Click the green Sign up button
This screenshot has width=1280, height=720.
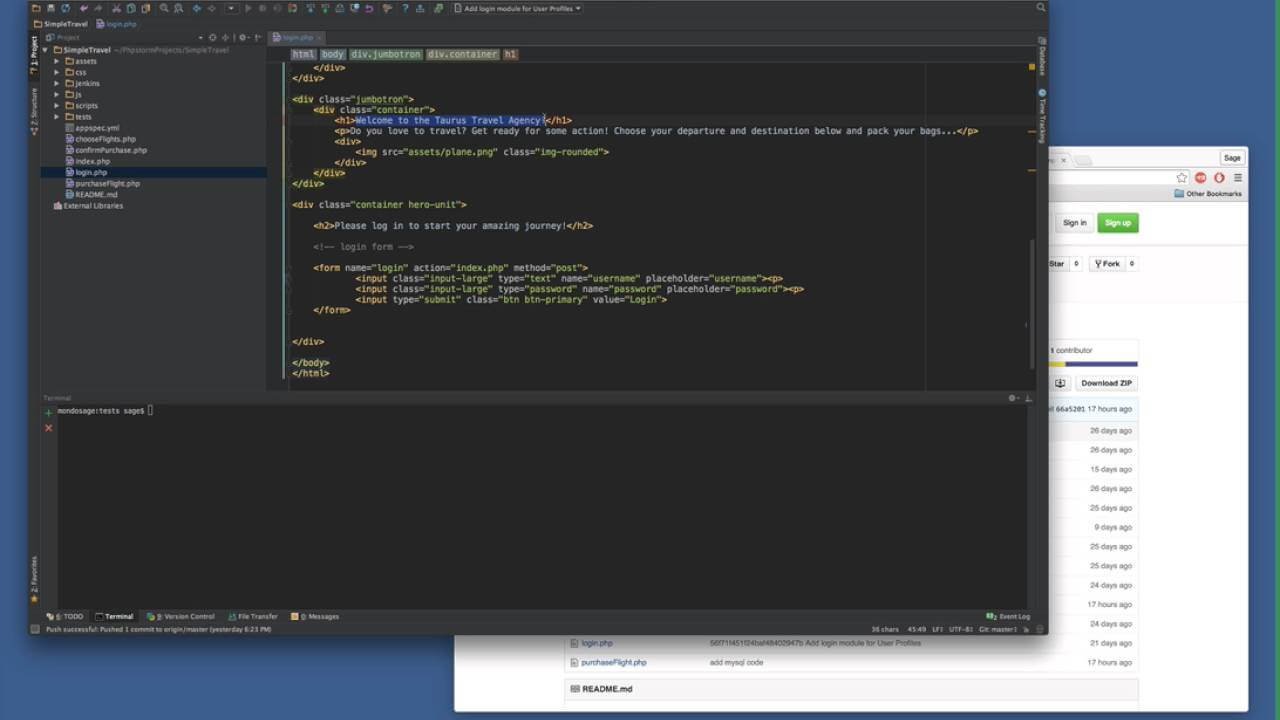pos(1117,223)
